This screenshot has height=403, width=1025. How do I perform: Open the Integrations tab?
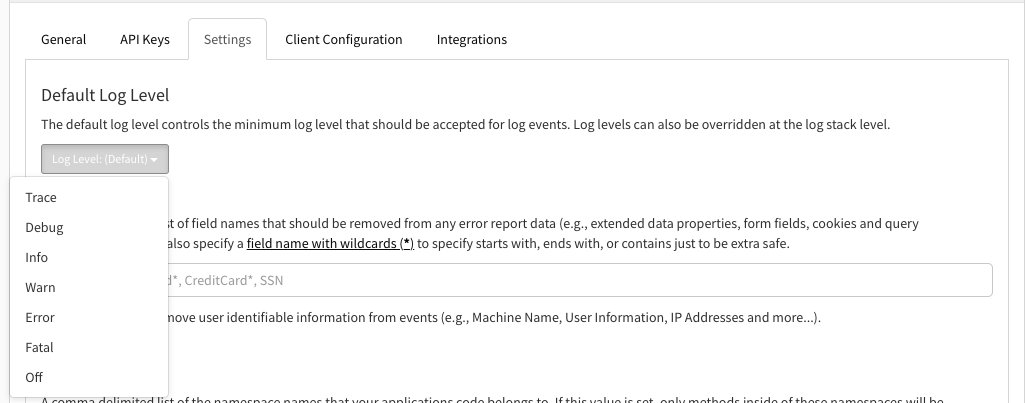[471, 40]
